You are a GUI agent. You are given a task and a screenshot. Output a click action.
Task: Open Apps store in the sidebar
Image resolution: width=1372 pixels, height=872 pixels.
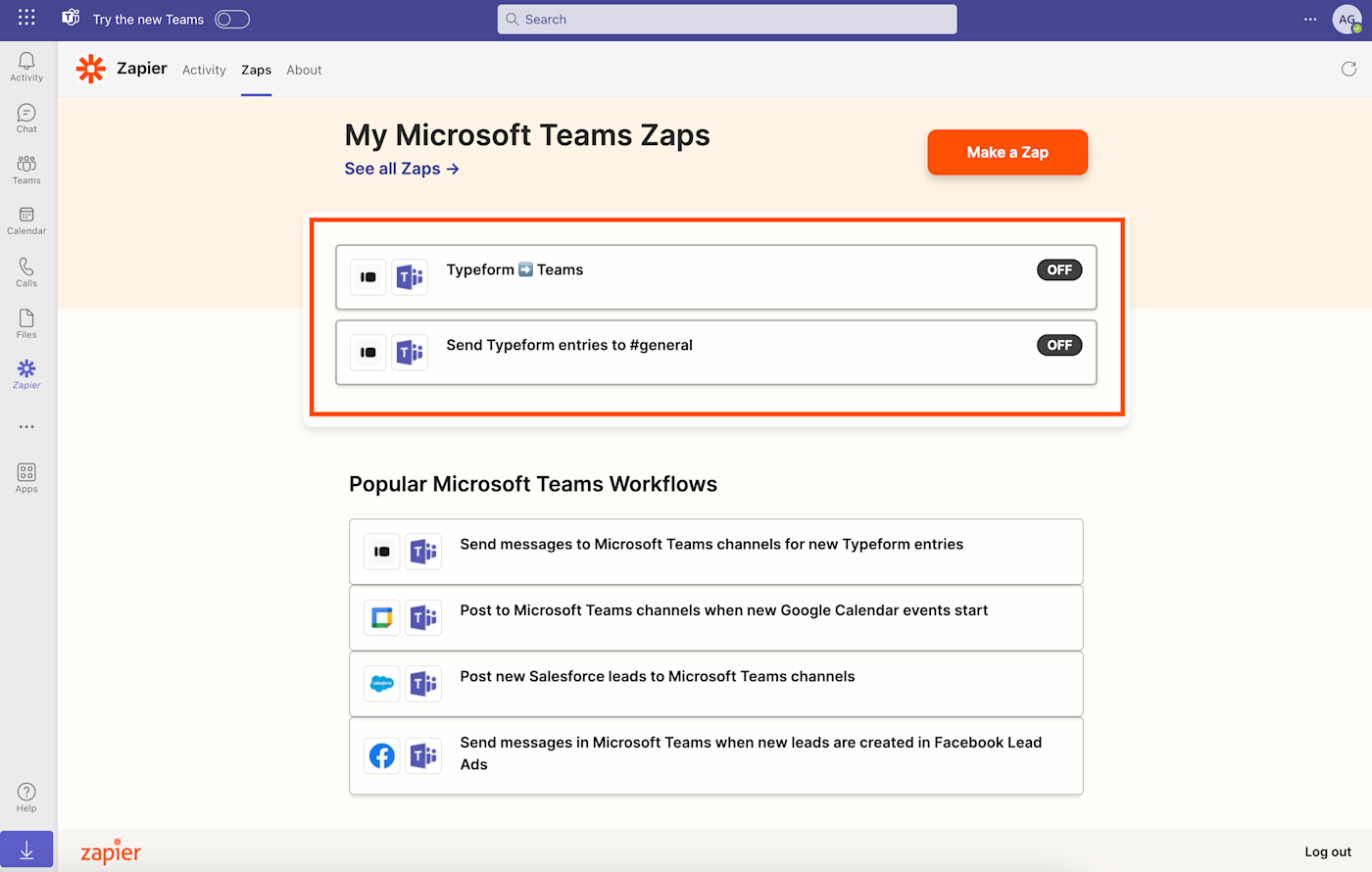[26, 478]
